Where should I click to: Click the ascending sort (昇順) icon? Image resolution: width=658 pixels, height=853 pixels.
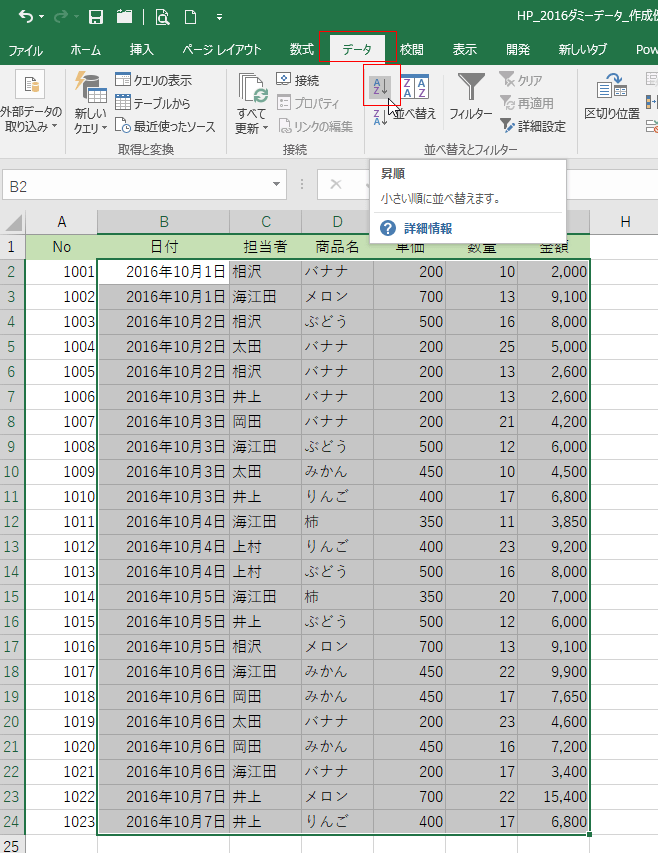380,88
